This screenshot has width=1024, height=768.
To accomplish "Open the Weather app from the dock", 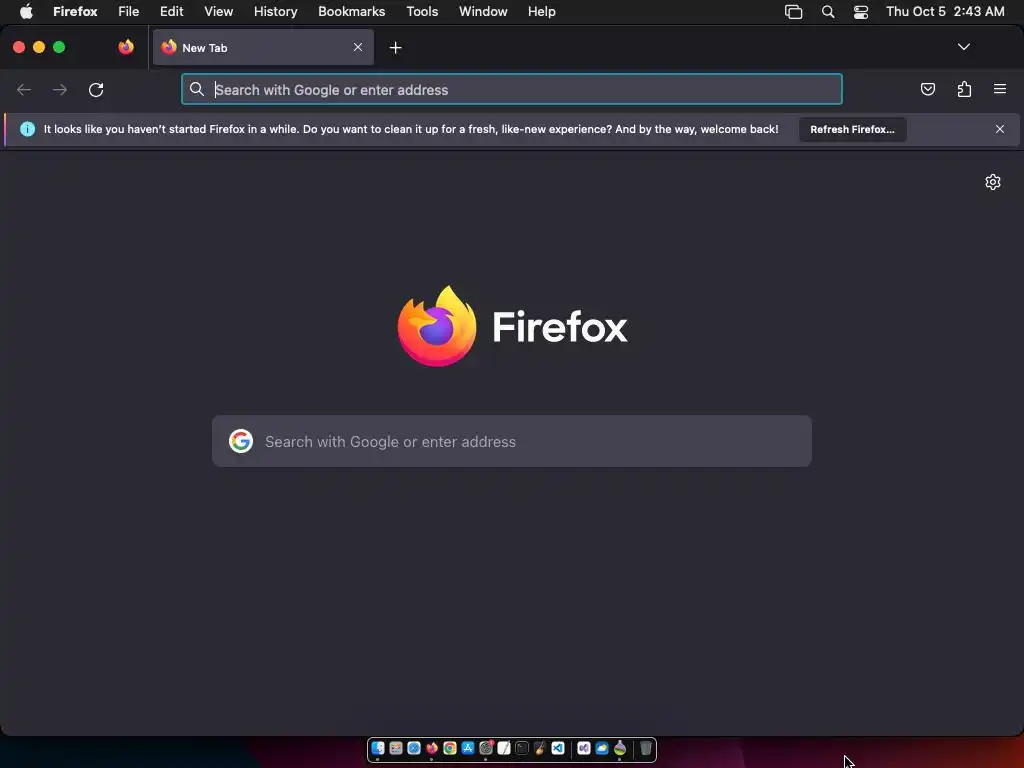I will [x=602, y=748].
